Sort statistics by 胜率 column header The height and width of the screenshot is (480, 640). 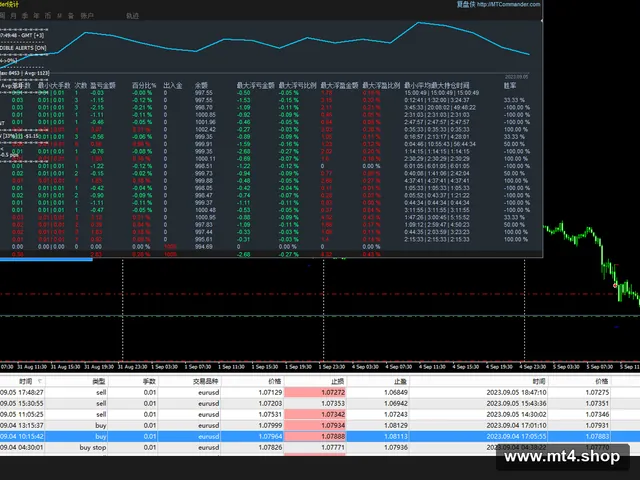click(510, 86)
